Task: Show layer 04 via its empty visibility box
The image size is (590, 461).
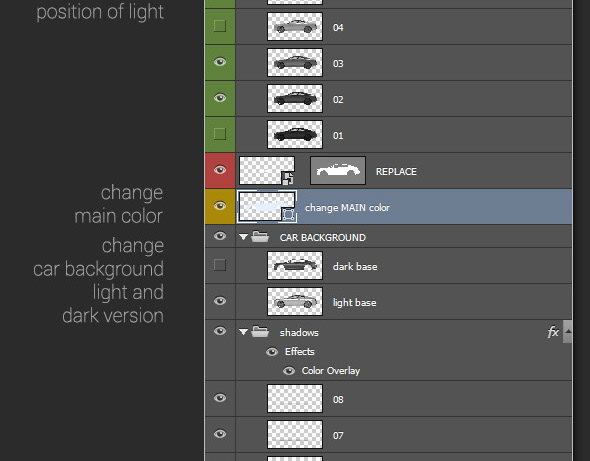Action: 220,26
